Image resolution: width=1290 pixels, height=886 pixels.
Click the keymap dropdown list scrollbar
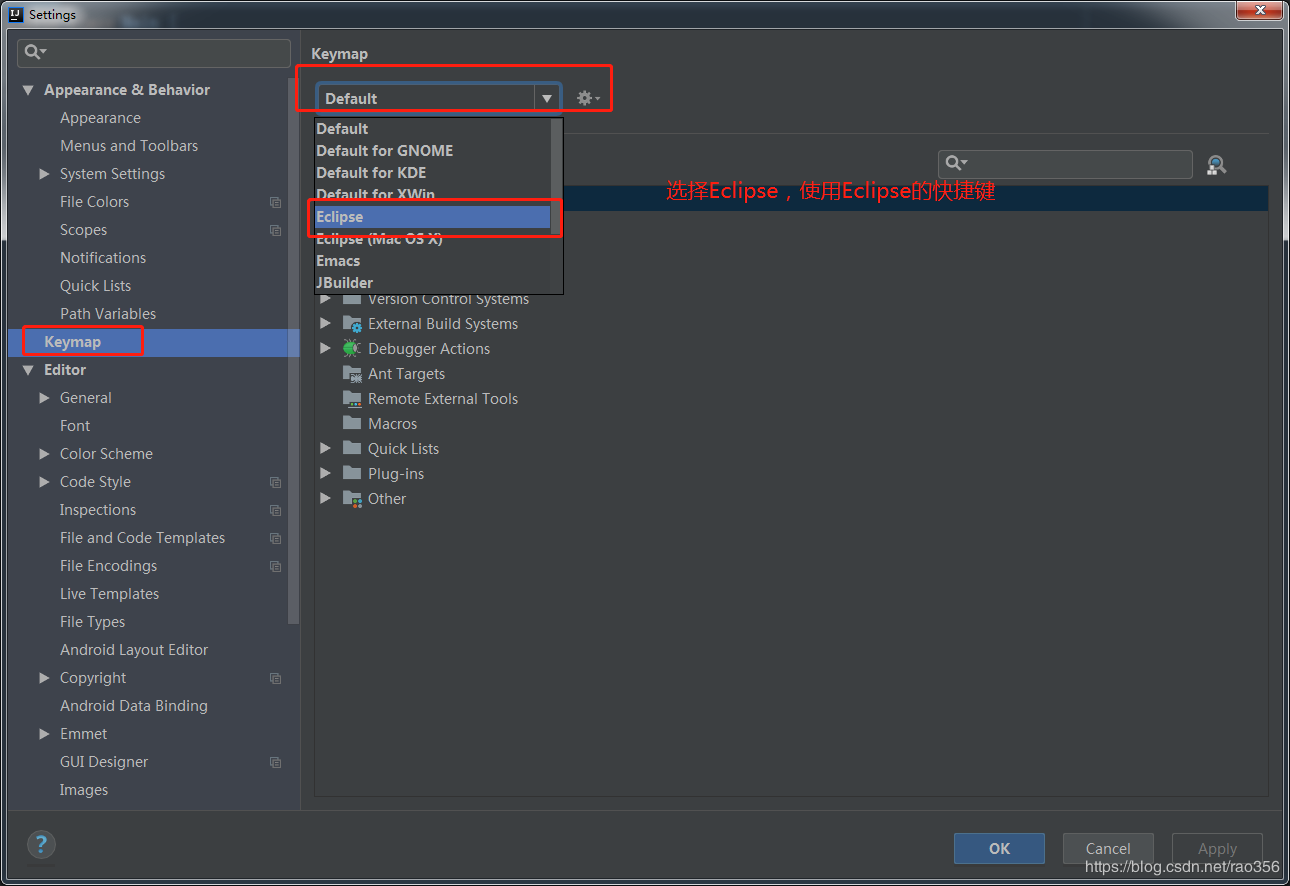coord(556,177)
